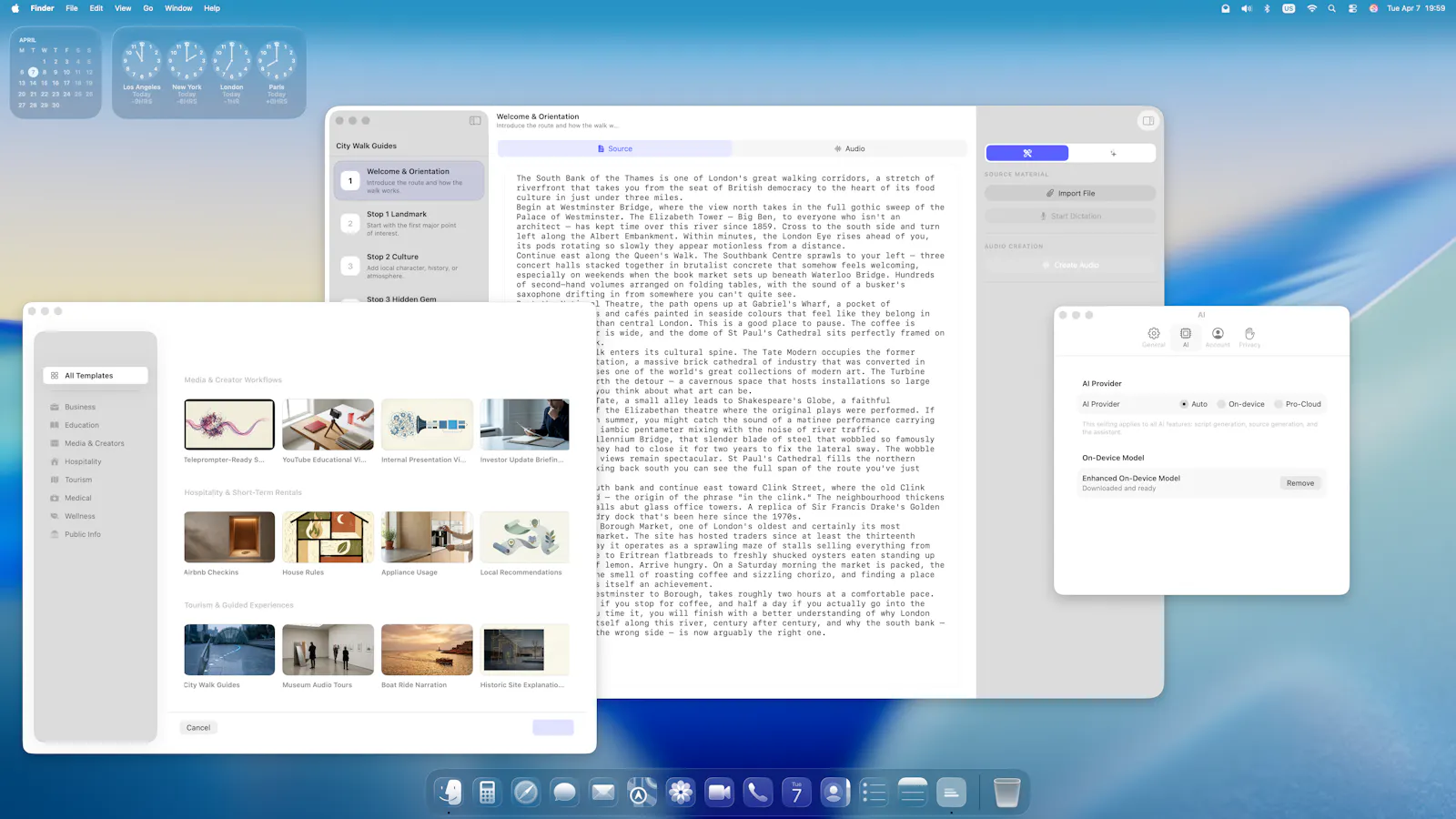Viewport: 1456px width, 819px height.
Task: Select Hospitality template category
Action: click(96, 461)
